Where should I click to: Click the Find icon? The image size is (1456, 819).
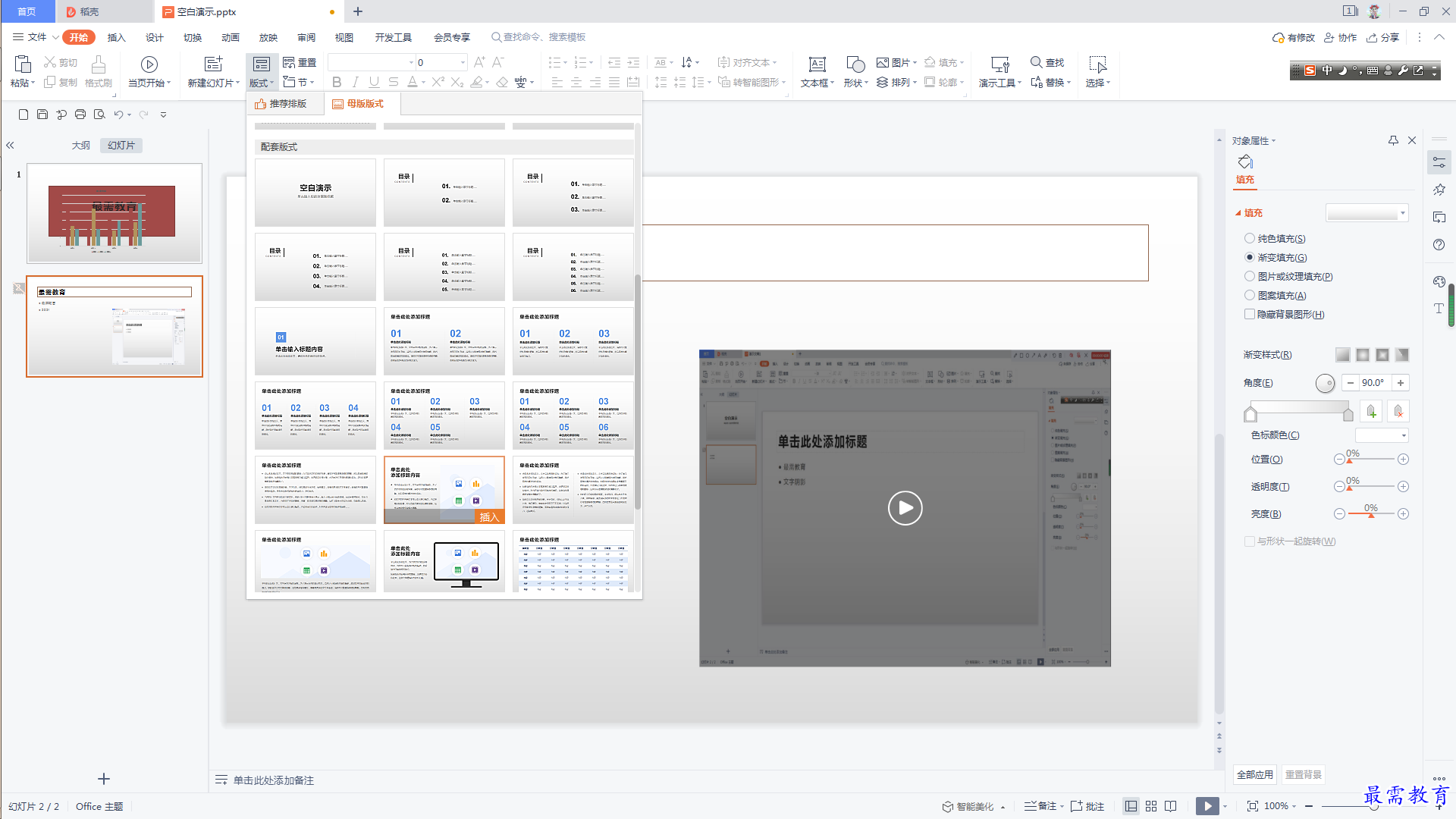(1036, 62)
